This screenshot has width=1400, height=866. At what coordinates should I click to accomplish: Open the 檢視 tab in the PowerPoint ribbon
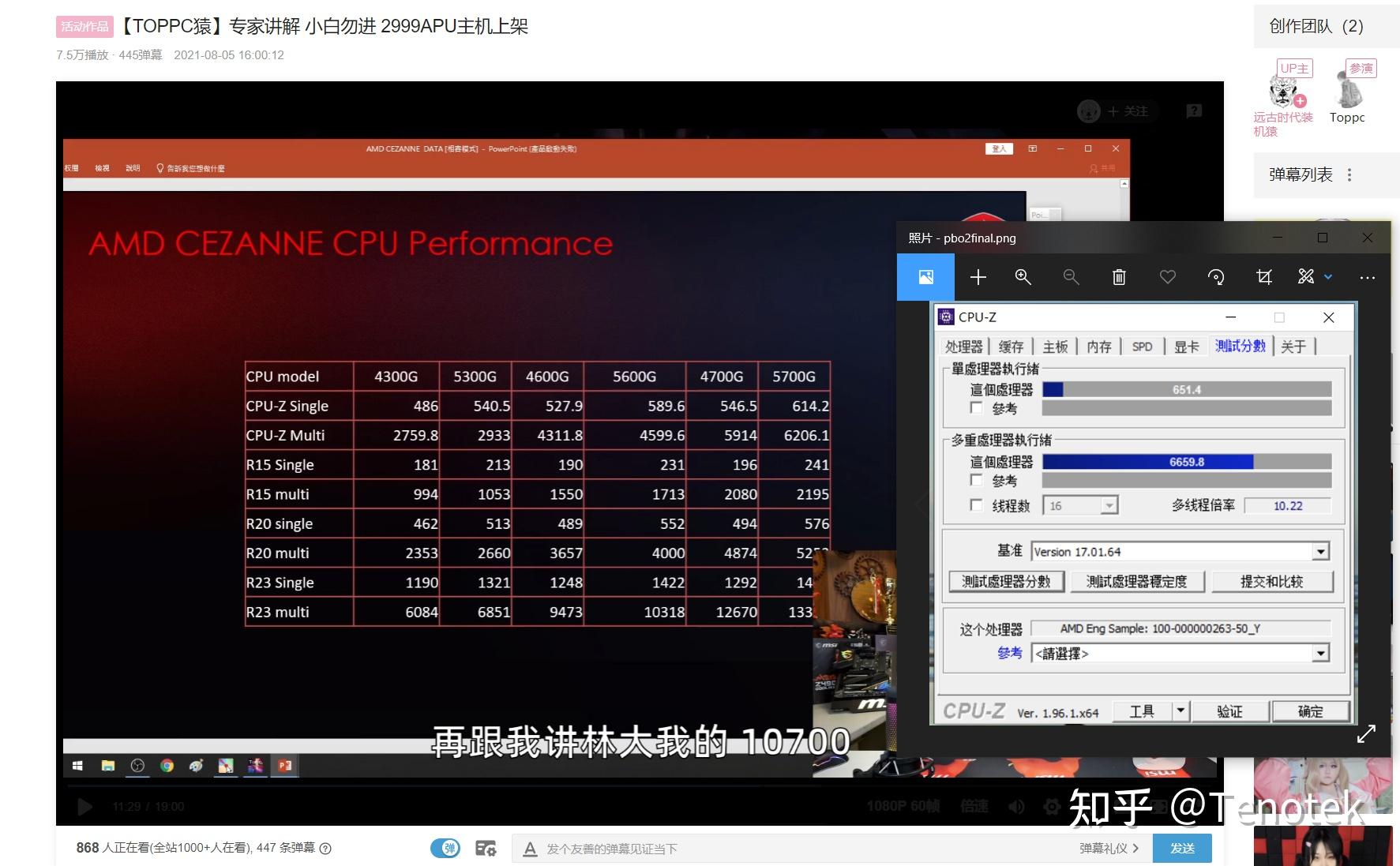(102, 168)
